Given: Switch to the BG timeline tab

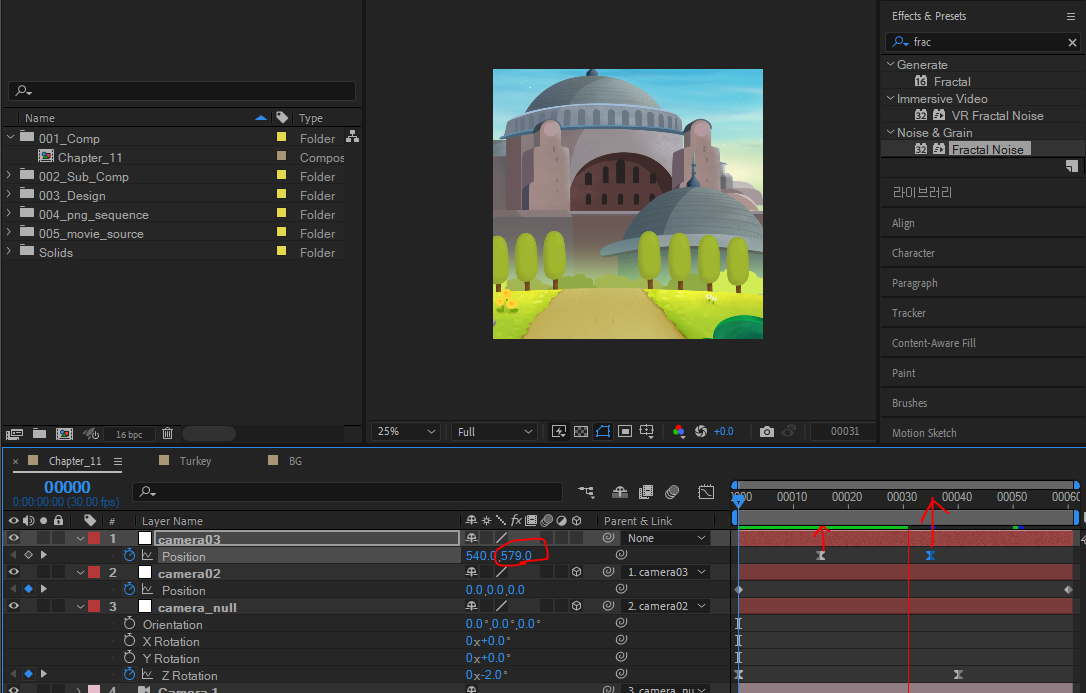Looking at the screenshot, I should [x=295, y=461].
